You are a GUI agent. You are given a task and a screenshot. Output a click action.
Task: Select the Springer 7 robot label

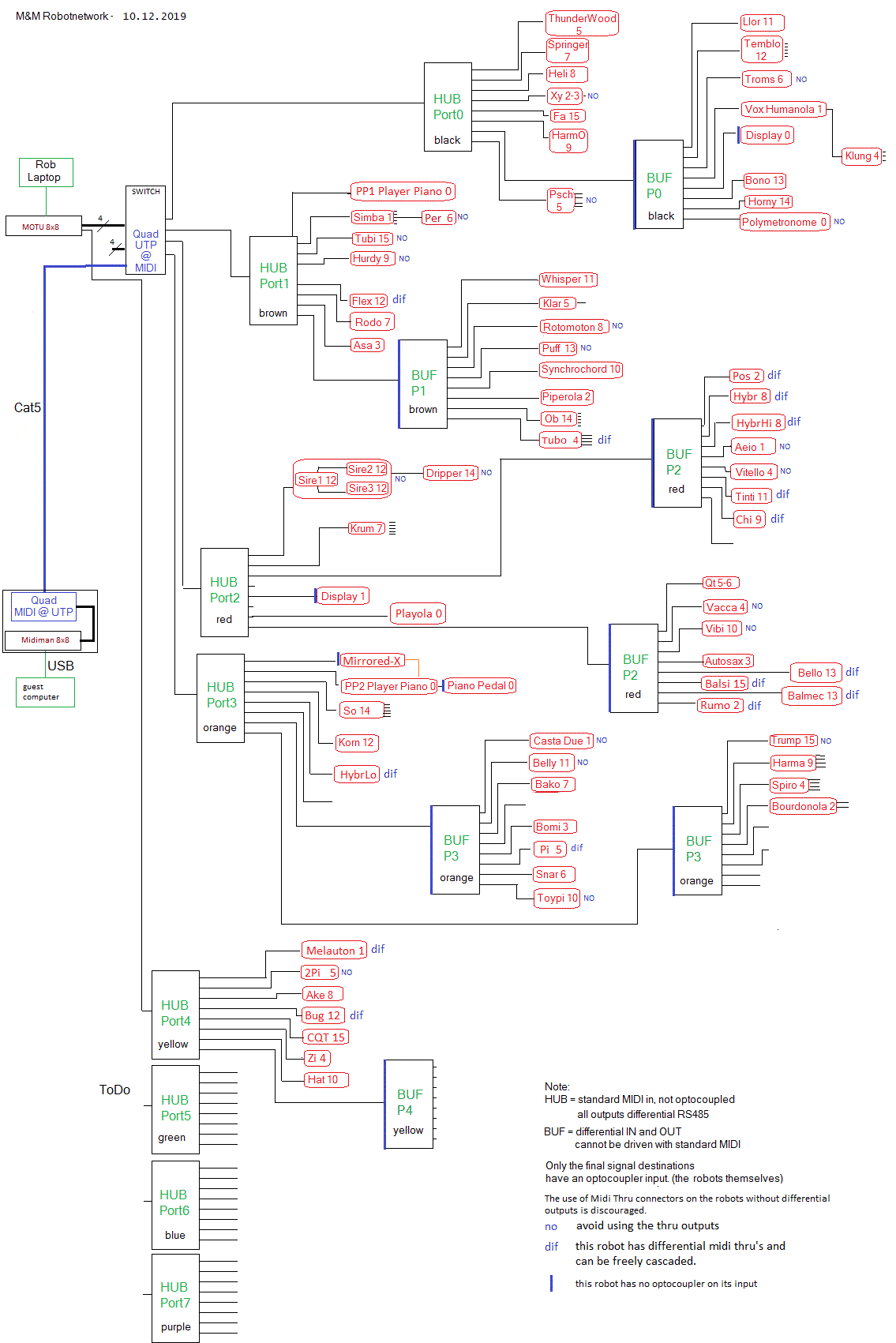568,50
